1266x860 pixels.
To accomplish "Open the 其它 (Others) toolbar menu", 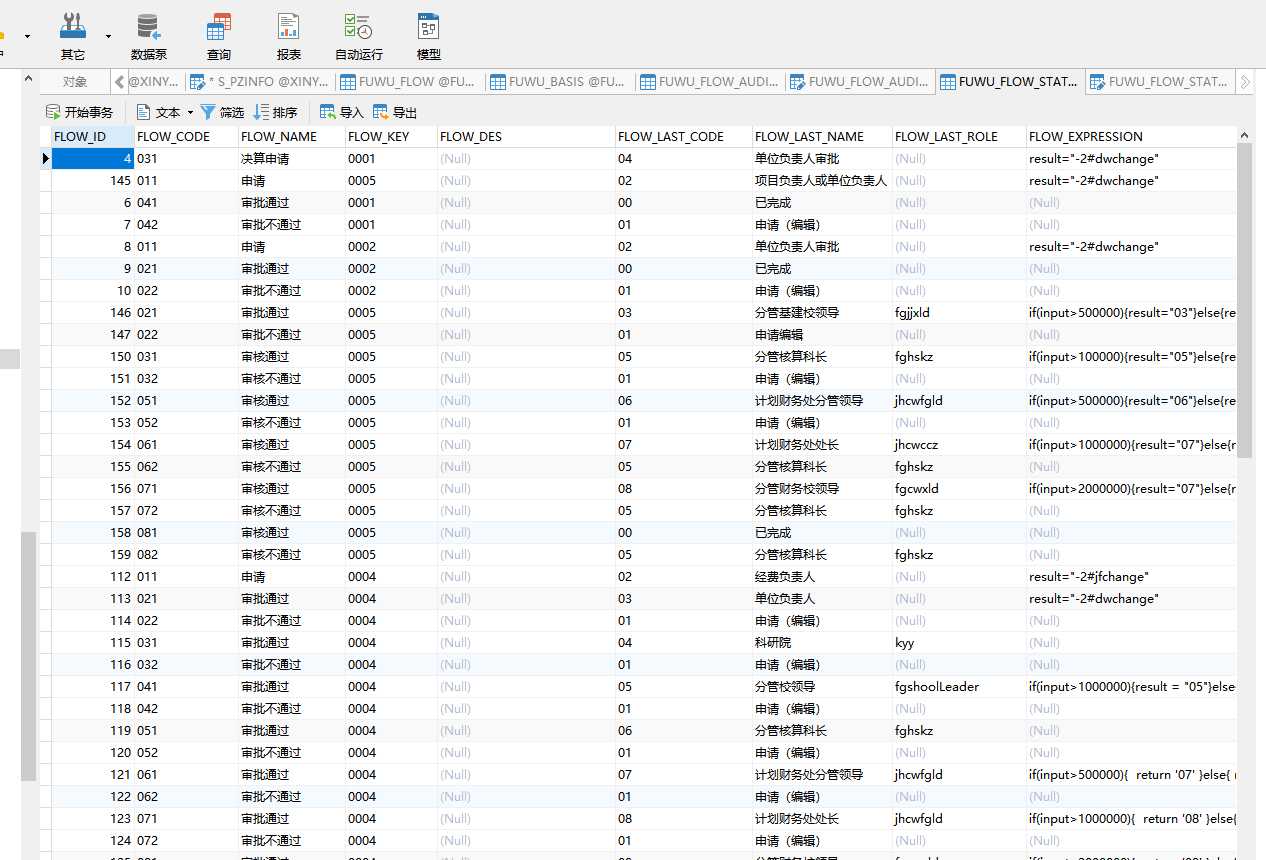I will pyautogui.click(x=72, y=36).
